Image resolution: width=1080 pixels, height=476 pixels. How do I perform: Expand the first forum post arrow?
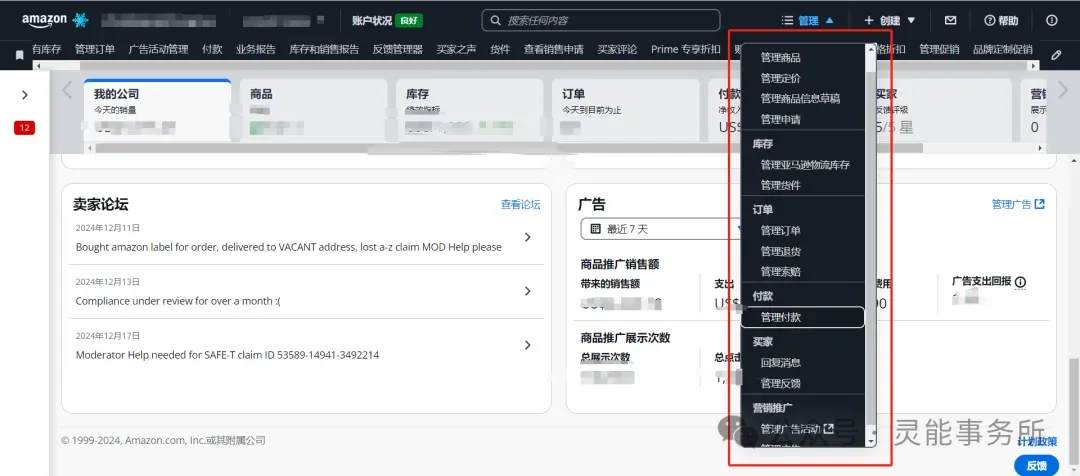point(528,237)
